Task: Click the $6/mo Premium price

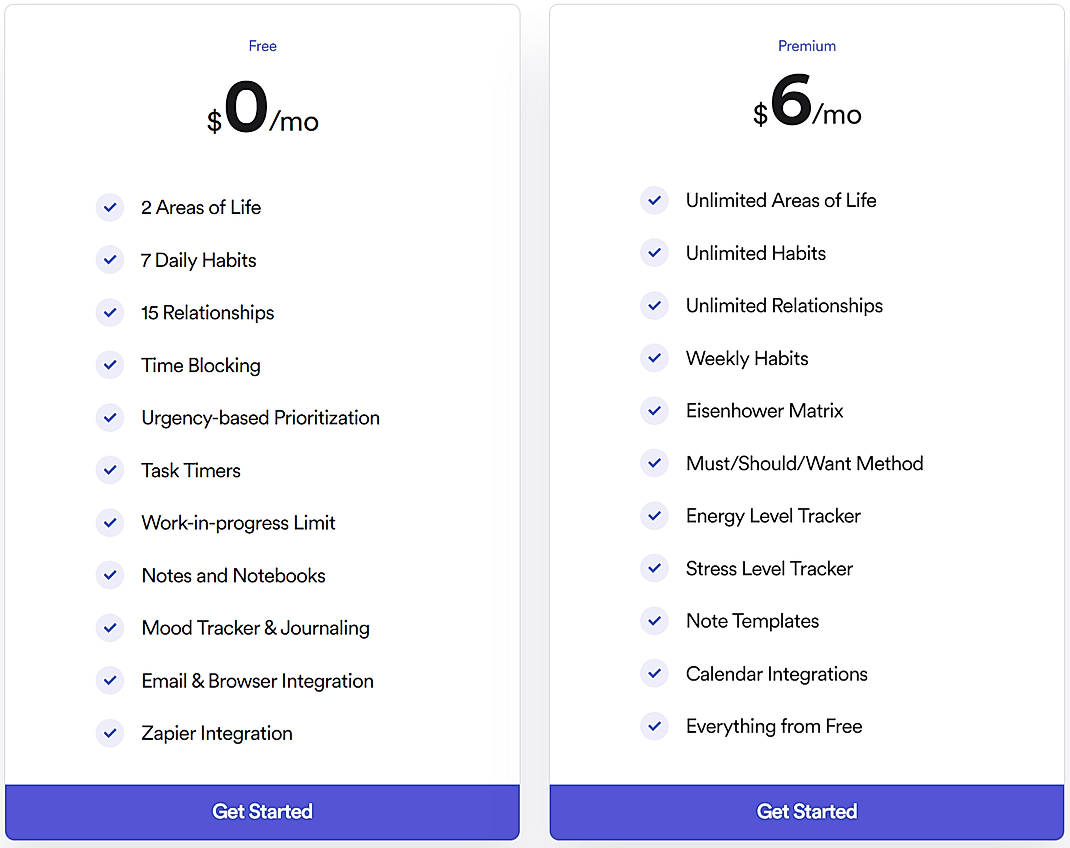Action: coord(806,108)
